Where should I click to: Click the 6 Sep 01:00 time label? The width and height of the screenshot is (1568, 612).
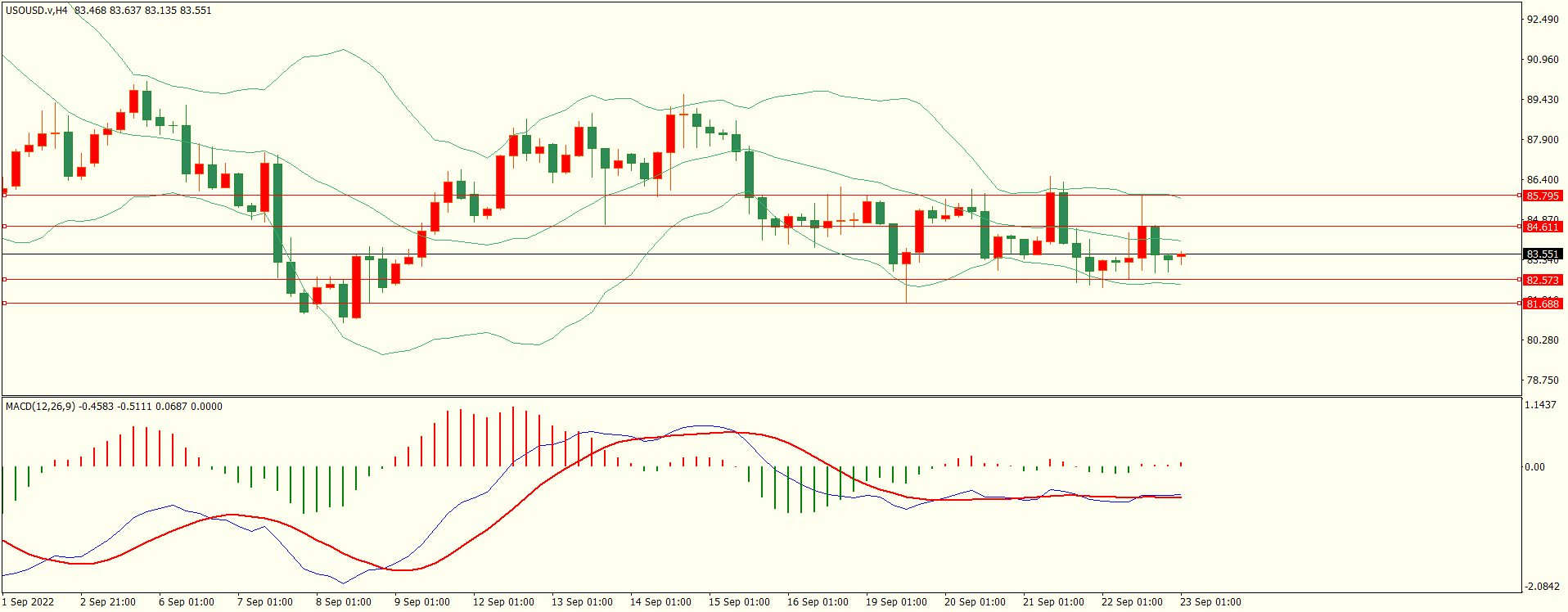click(187, 602)
